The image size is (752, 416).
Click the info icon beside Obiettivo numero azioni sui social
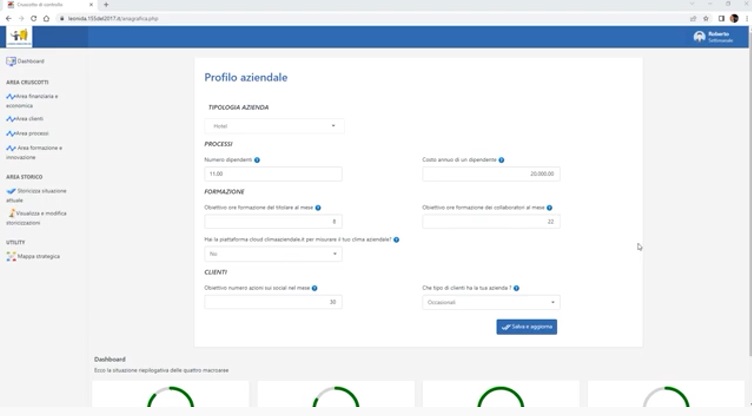[313, 288]
